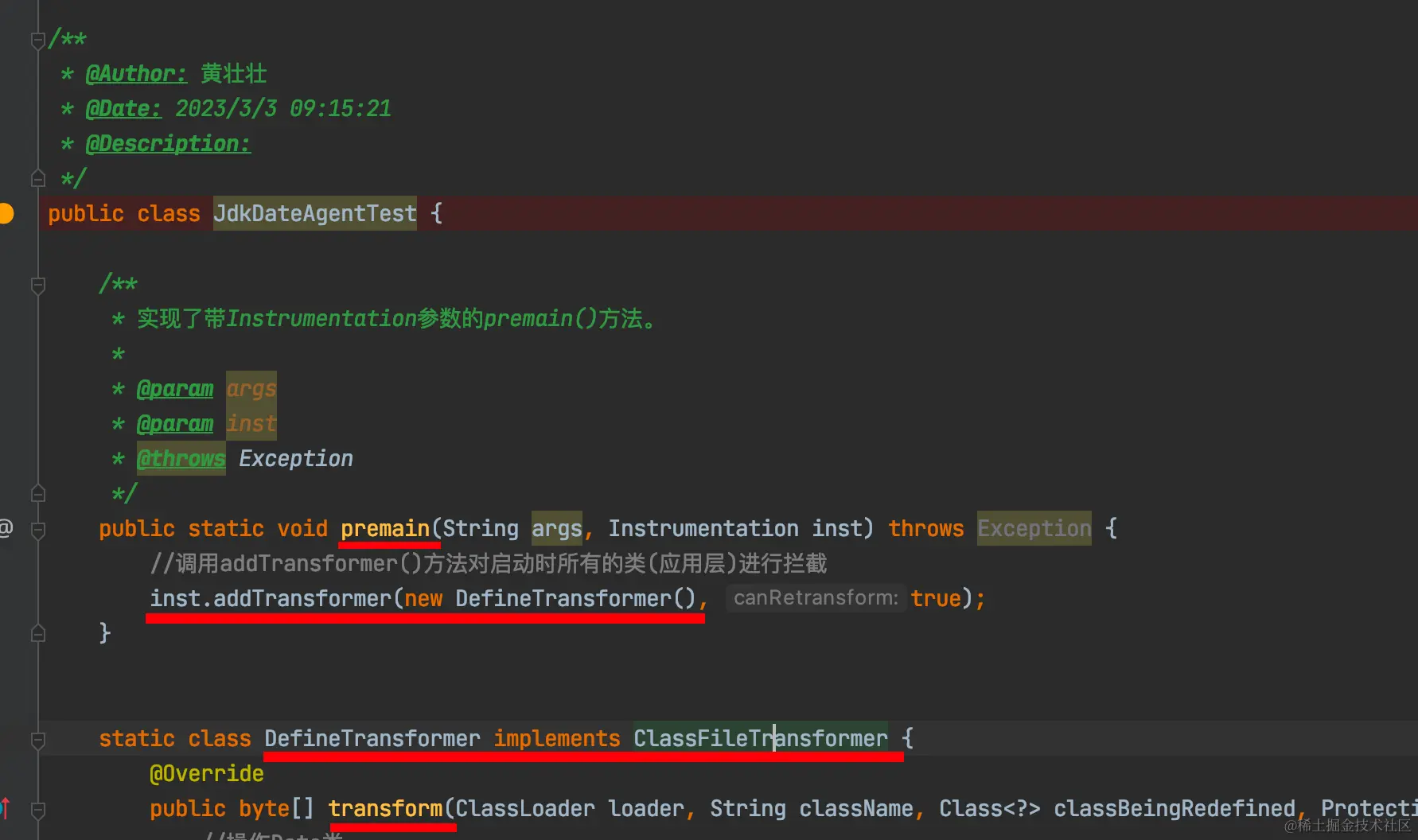Click the italic Exception in the Javadoc
This screenshot has width=1418, height=840.
[296, 459]
